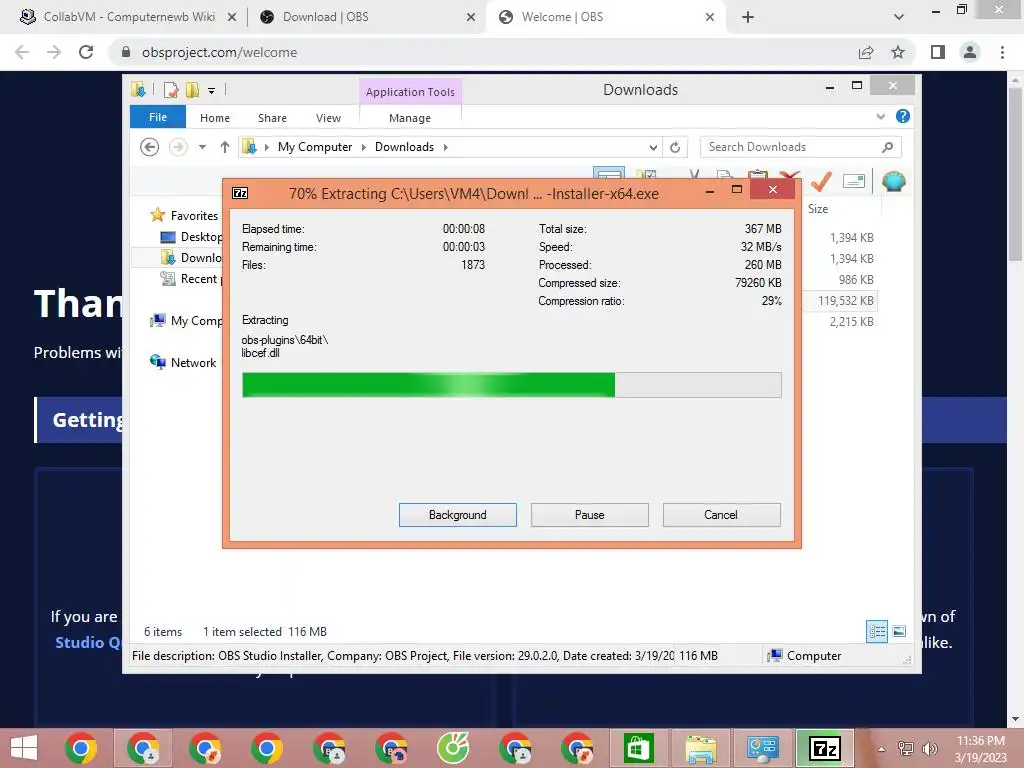Select My Computer in navigation pane
Viewport: 1024px width, 768px height.
pyautogui.click(x=186, y=321)
